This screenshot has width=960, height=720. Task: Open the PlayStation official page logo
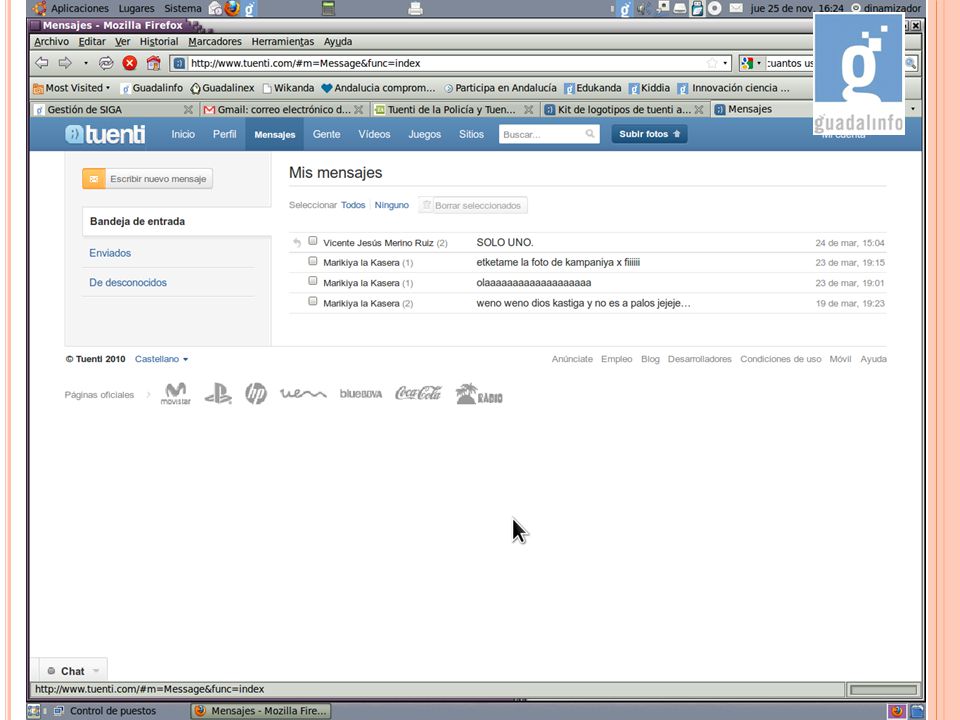[x=218, y=394]
